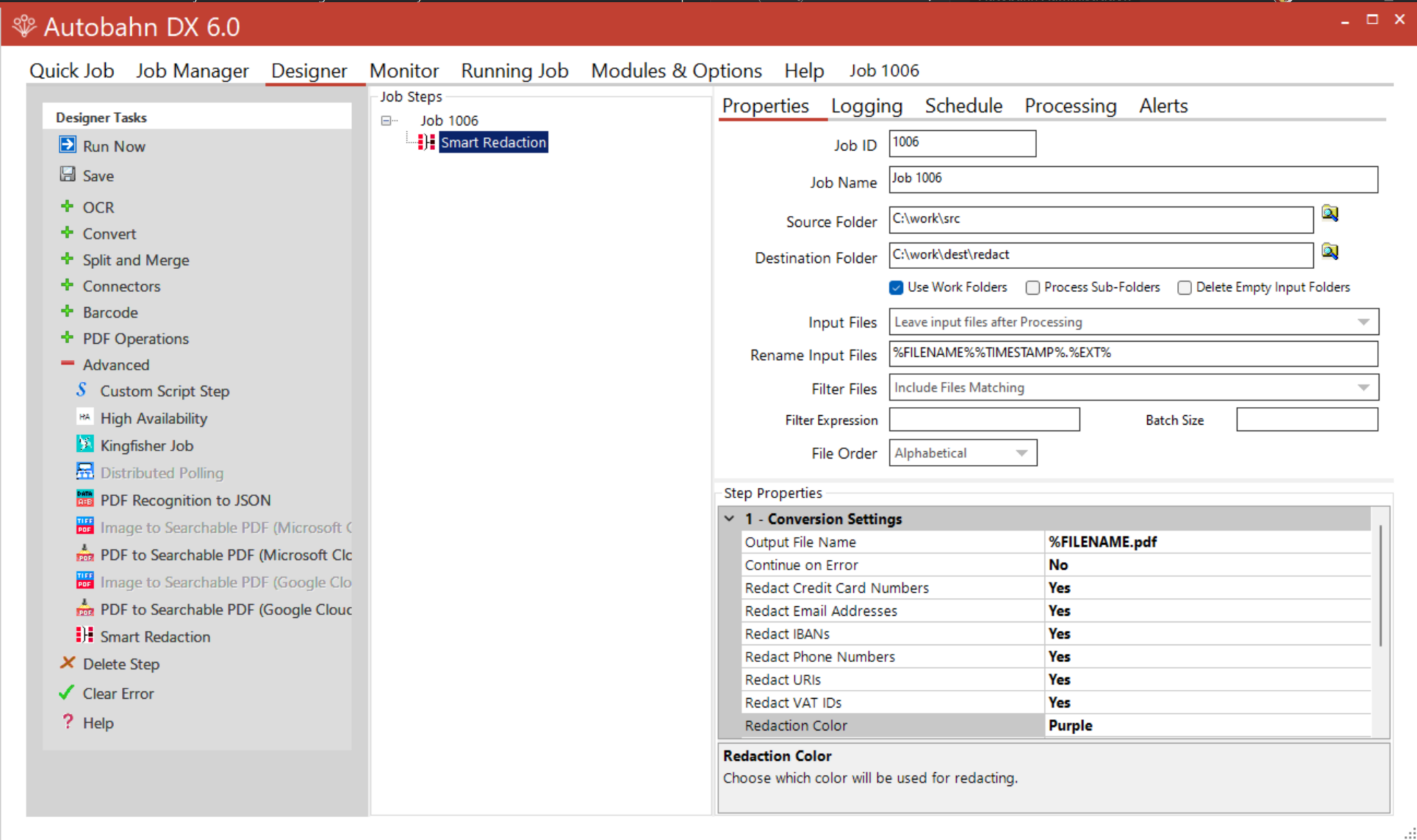
Task: Open the Input Files dropdown
Action: pos(1362,321)
